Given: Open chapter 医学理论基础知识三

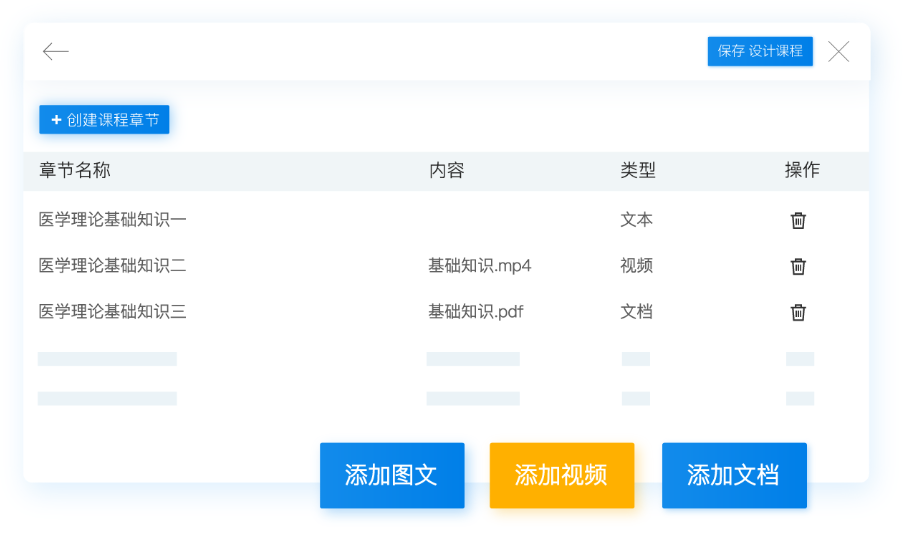Looking at the screenshot, I should click(112, 312).
